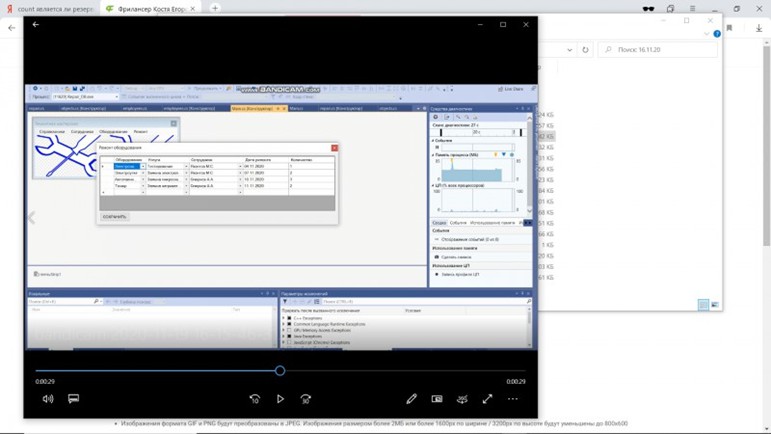Image resolution: width=771 pixels, height=434 pixels.
Task: Open the 'Использование памяти' diagnostics tab
Action: coord(492,223)
